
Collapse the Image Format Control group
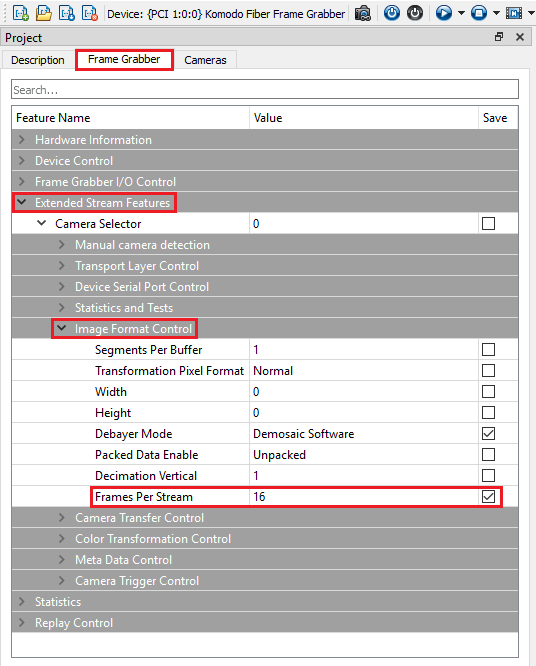pyautogui.click(x=62, y=328)
